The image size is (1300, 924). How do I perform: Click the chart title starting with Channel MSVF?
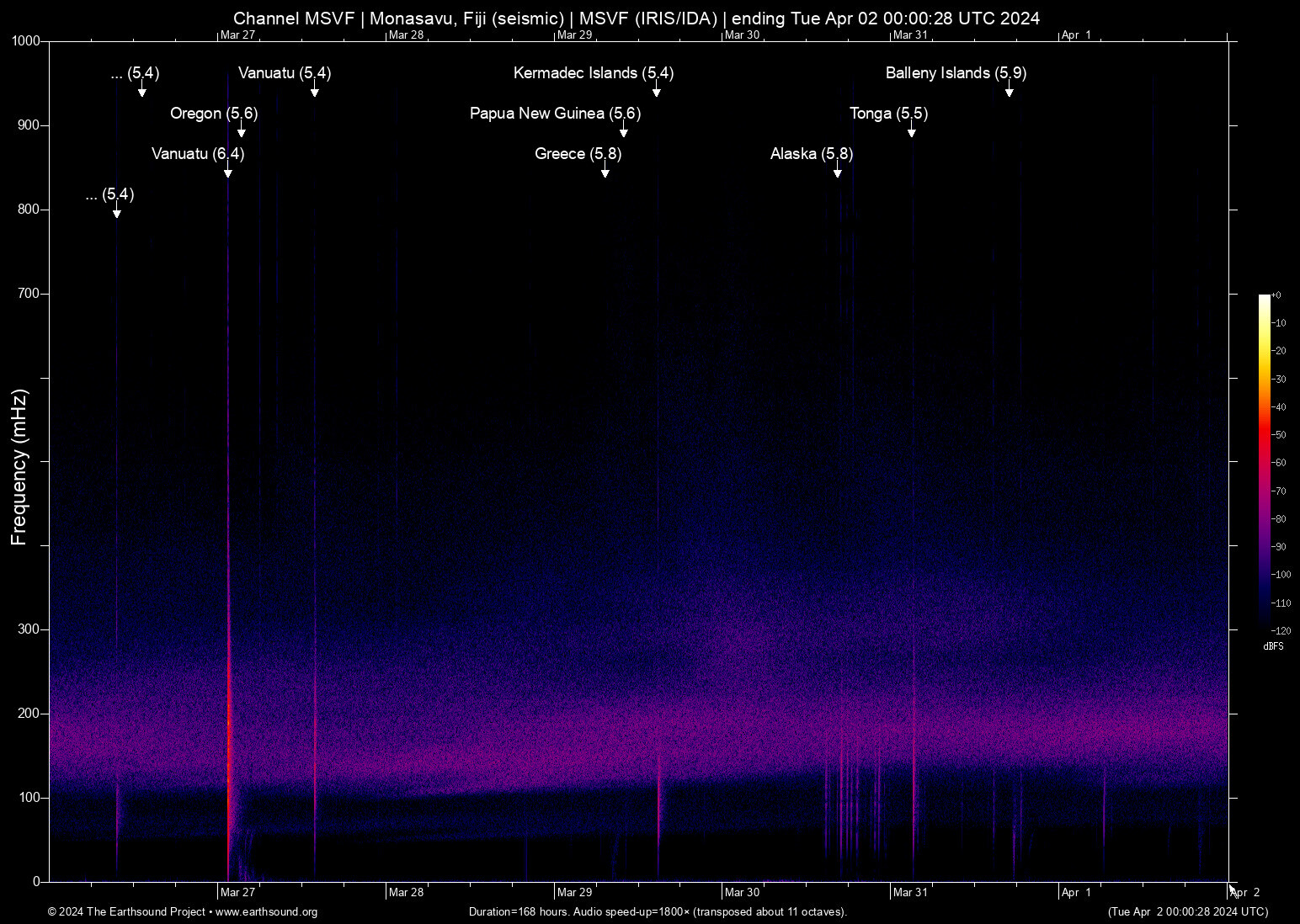pos(637,19)
